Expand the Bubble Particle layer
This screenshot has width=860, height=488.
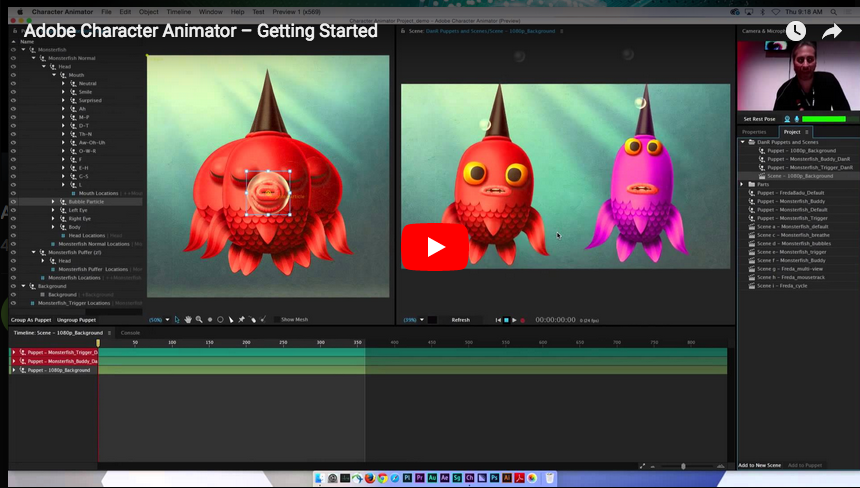(53, 202)
